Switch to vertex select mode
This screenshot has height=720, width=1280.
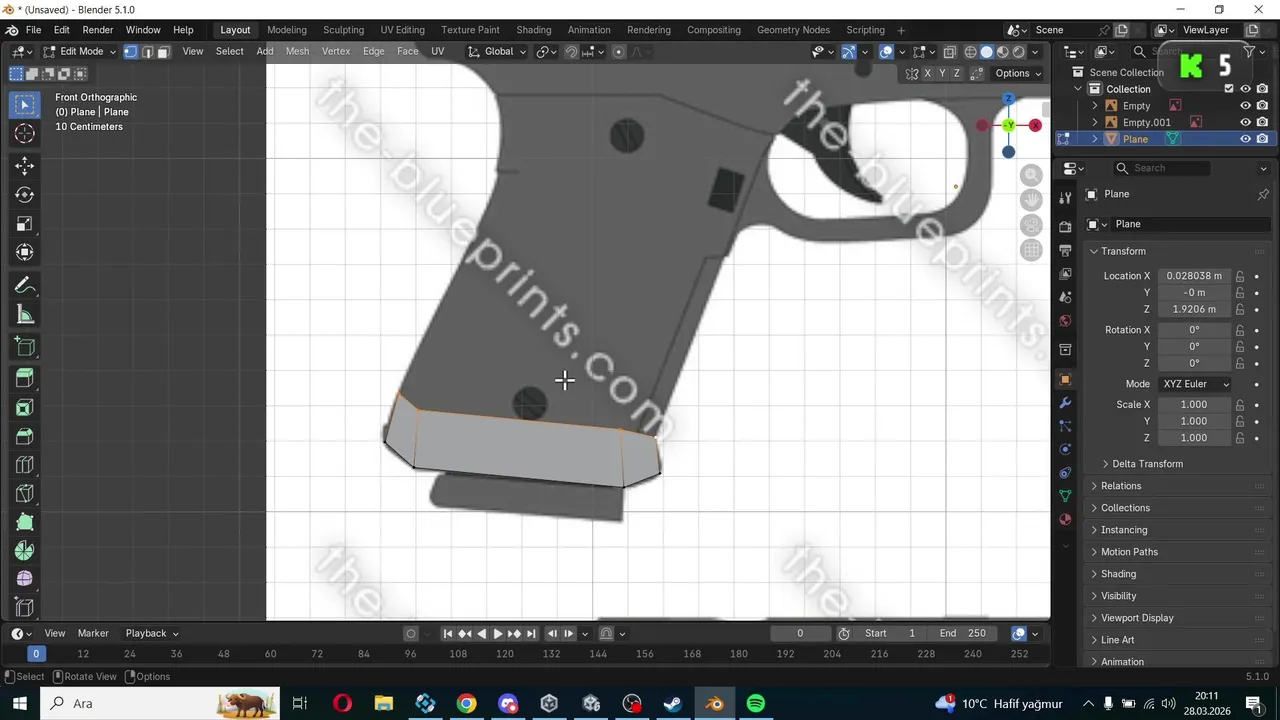pyautogui.click(x=131, y=51)
